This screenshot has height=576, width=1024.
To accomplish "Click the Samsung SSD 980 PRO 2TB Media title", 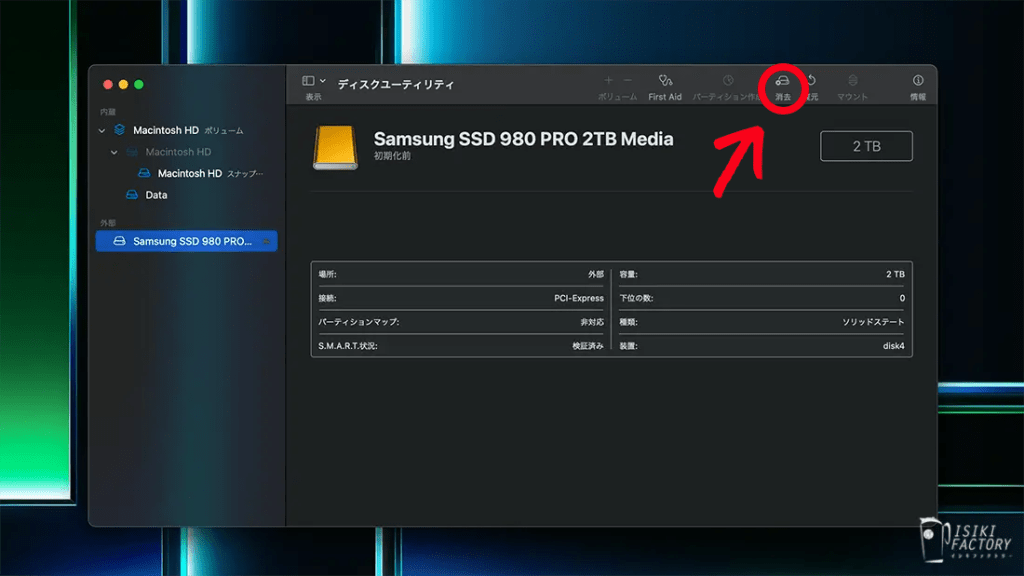I will pyautogui.click(x=523, y=139).
